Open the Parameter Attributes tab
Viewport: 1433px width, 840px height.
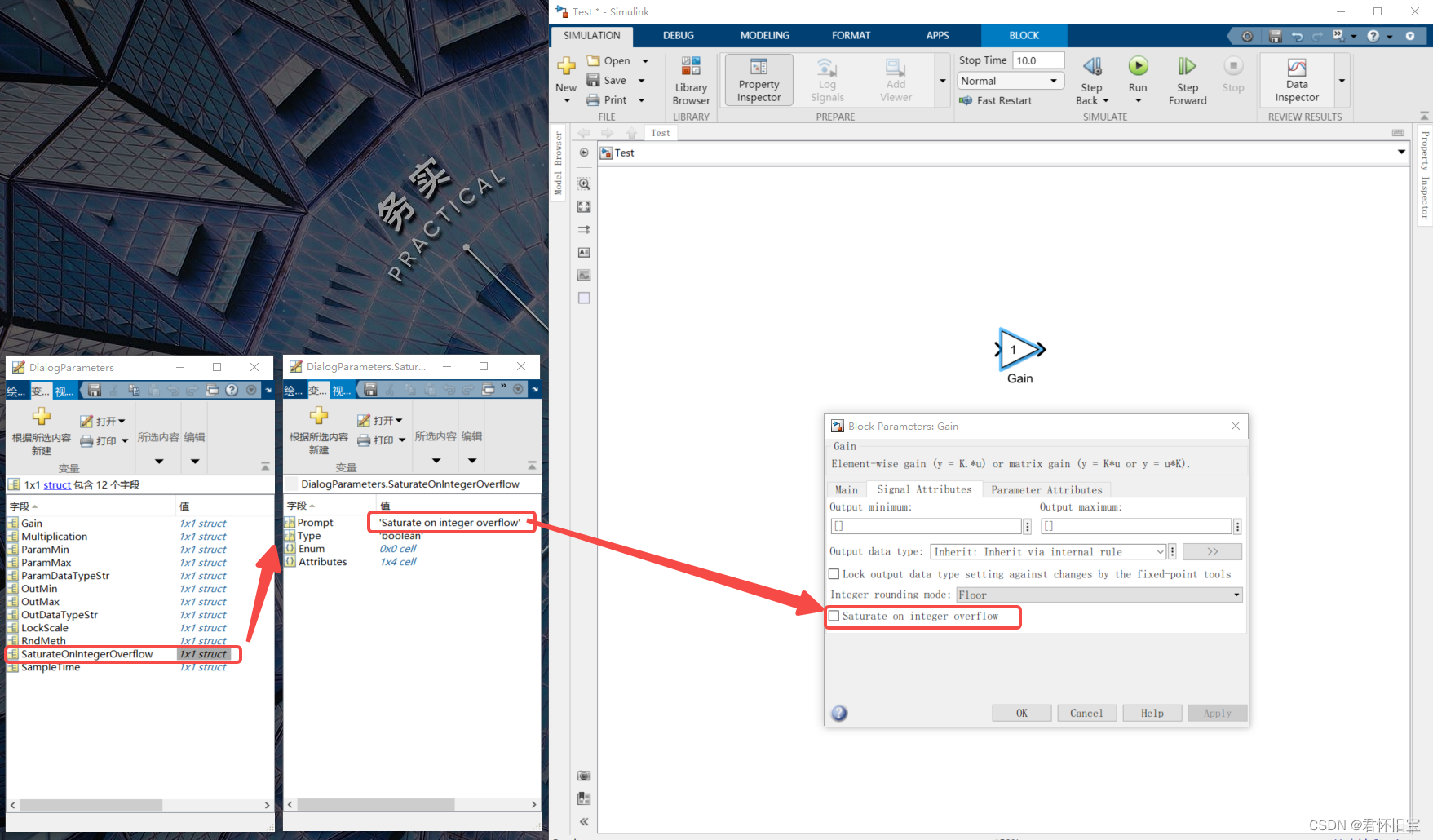tap(1046, 489)
